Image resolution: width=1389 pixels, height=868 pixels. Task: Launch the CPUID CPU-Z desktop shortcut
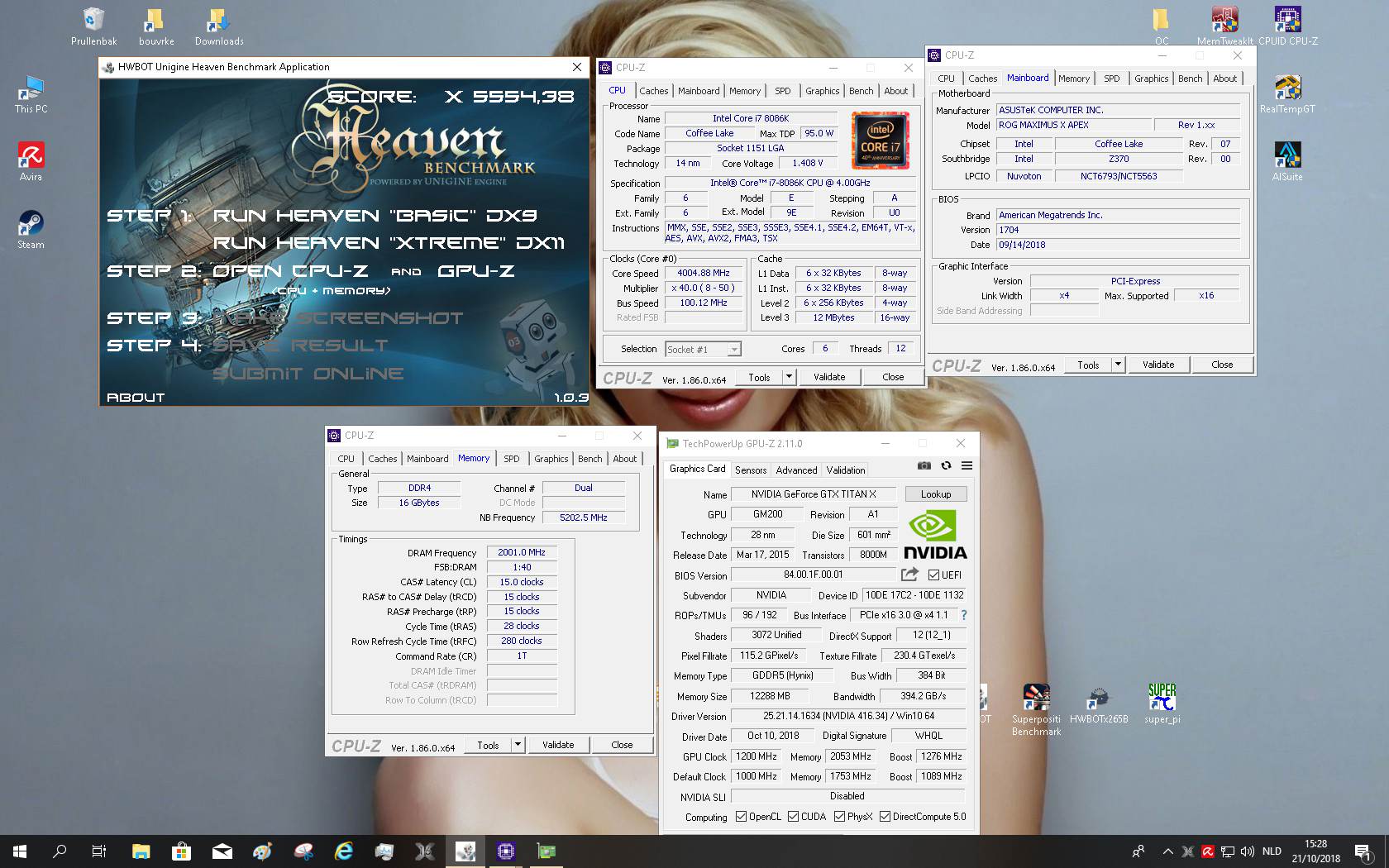pyautogui.click(x=1287, y=26)
